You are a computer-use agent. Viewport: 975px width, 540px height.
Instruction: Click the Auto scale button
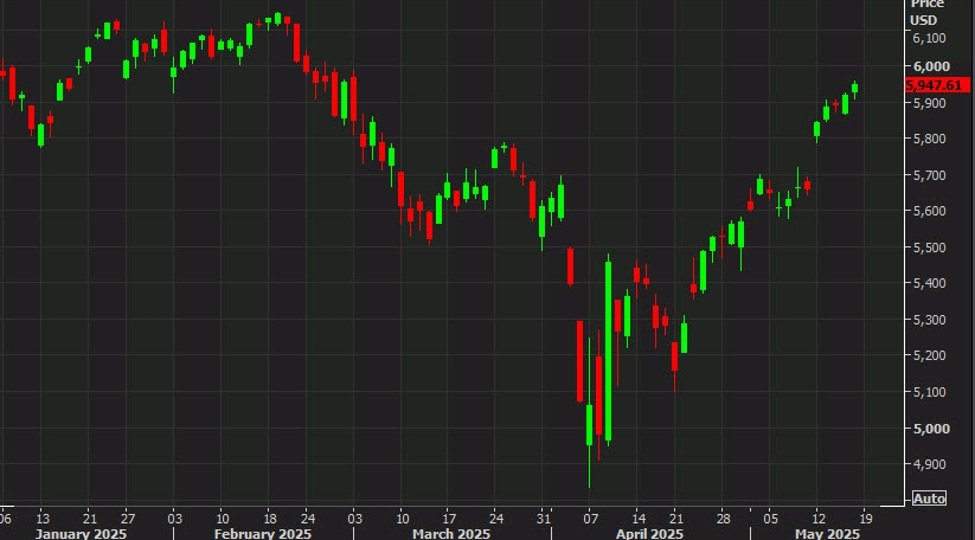(x=929, y=498)
